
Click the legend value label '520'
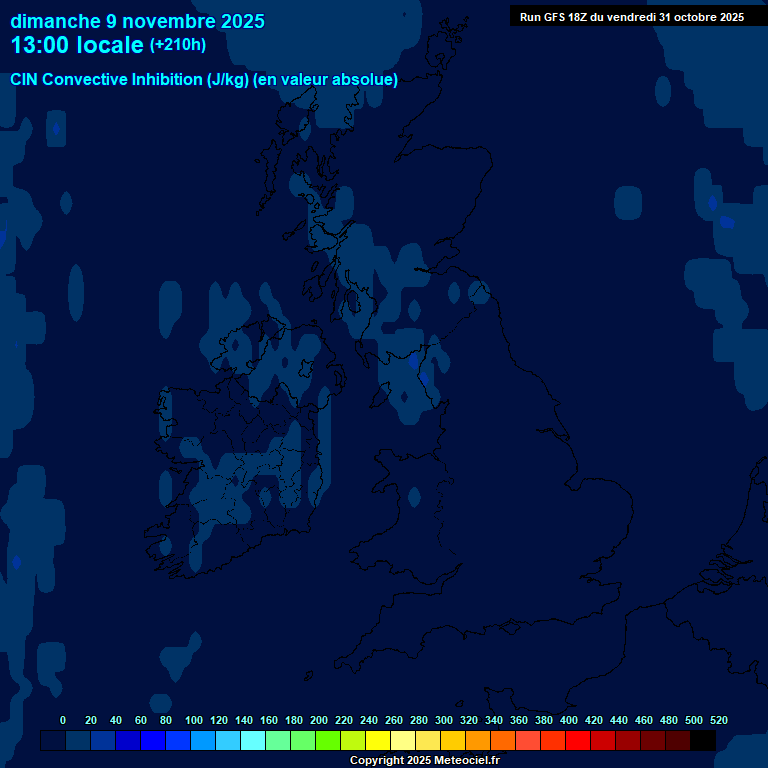[719, 720]
